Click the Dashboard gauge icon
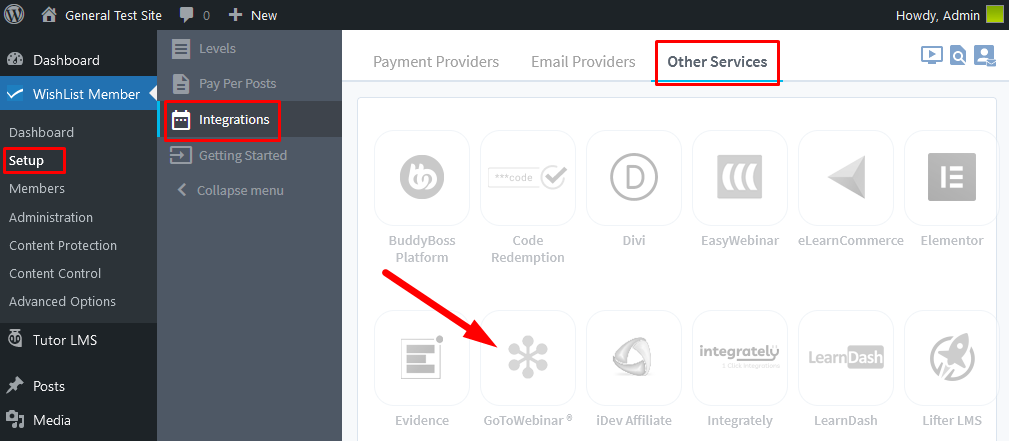1009x441 pixels. pos(15,60)
